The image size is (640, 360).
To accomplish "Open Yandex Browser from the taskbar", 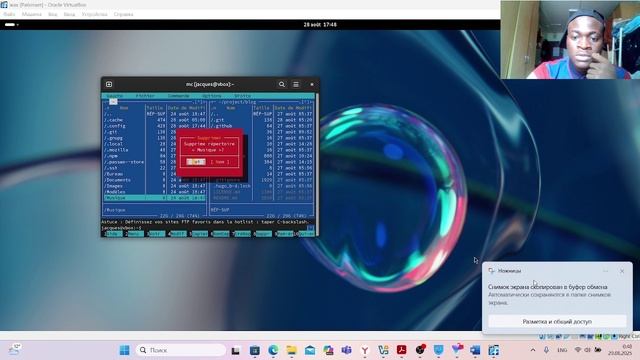I will (365, 350).
